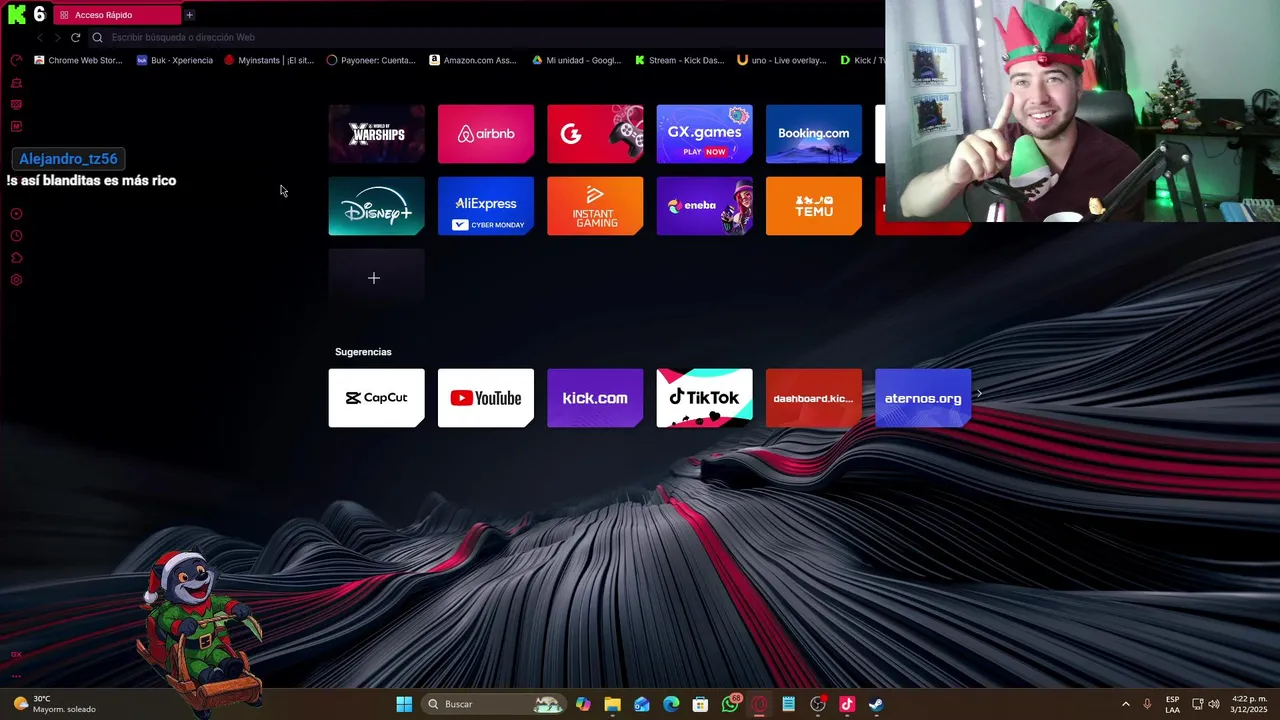Open kick.com suggestion tile

click(595, 398)
